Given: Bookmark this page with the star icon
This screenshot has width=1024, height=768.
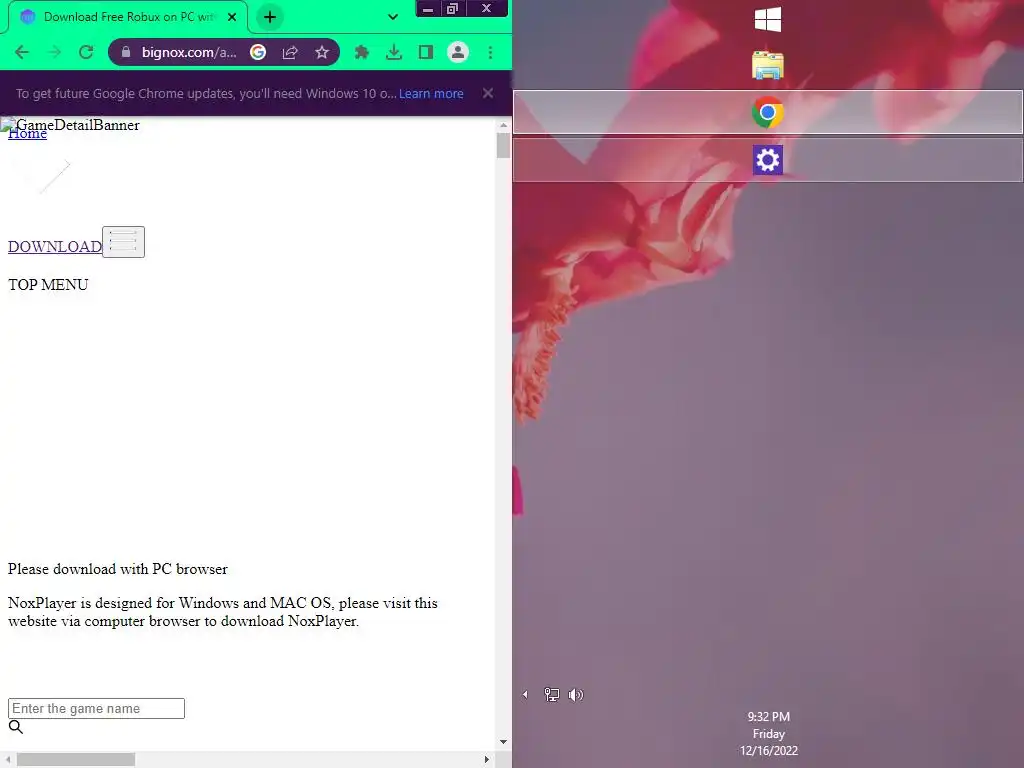Looking at the screenshot, I should tap(322, 52).
